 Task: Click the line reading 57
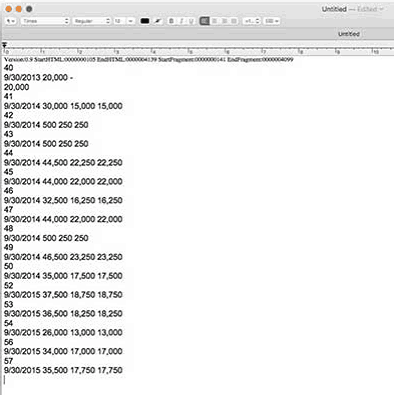coord(9,361)
